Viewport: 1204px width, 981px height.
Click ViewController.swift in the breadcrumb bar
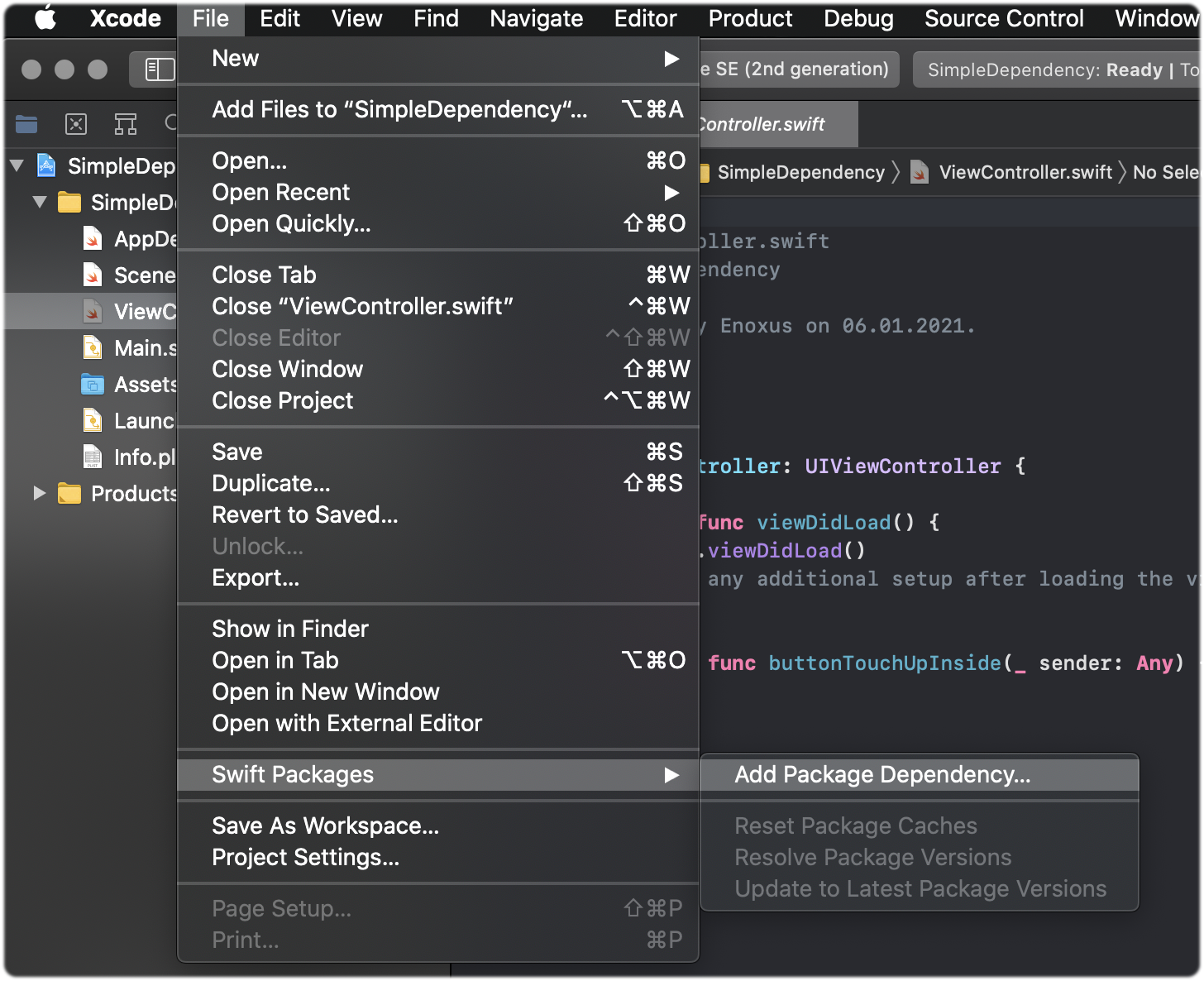pyautogui.click(x=1025, y=172)
